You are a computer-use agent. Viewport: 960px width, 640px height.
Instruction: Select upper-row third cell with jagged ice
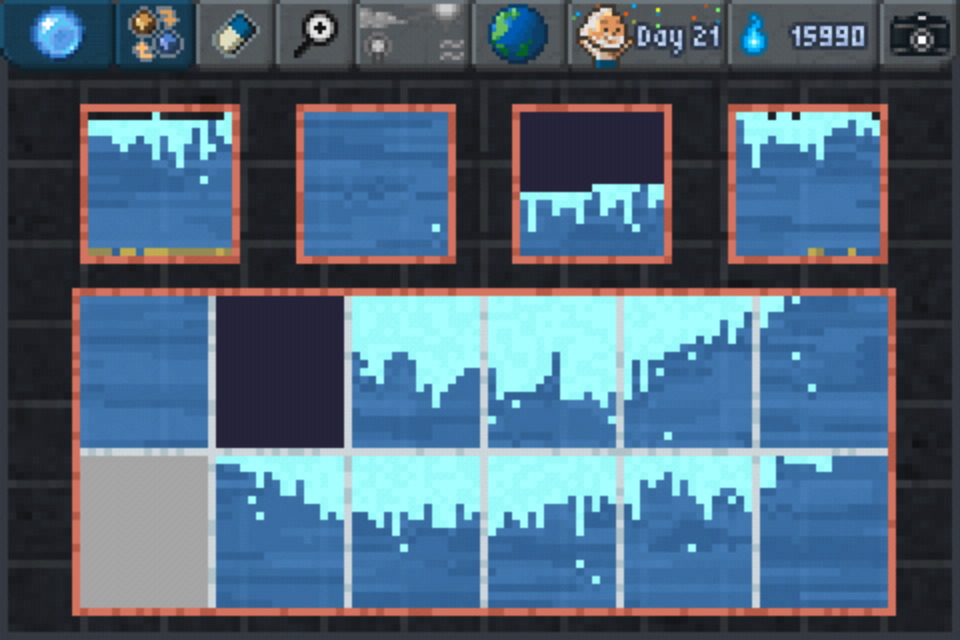[x=416, y=372]
